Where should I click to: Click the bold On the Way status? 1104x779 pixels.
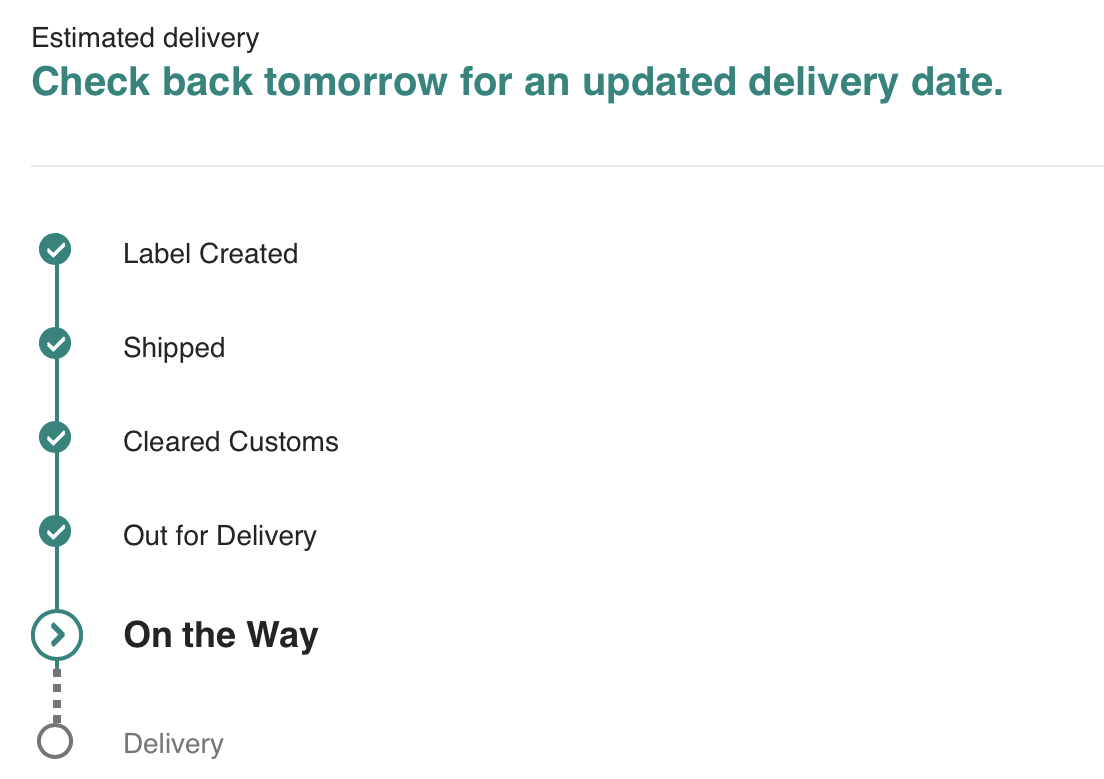click(221, 636)
